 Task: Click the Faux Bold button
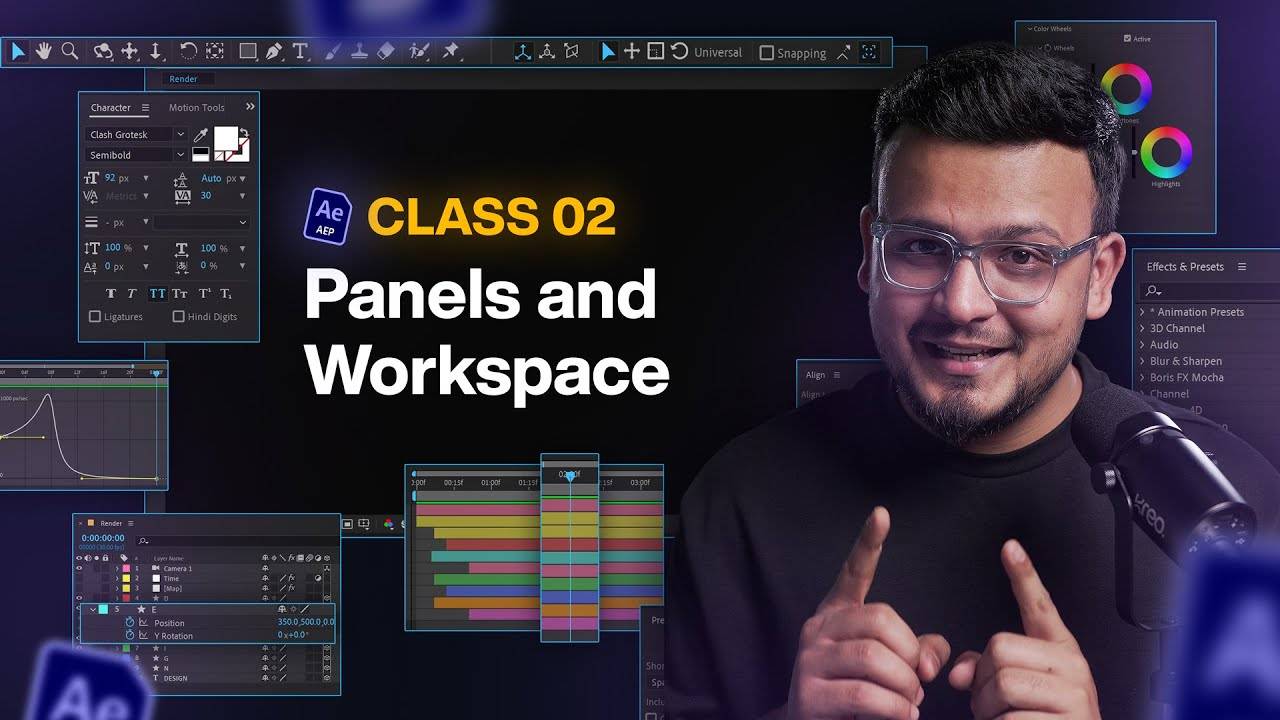[111, 293]
